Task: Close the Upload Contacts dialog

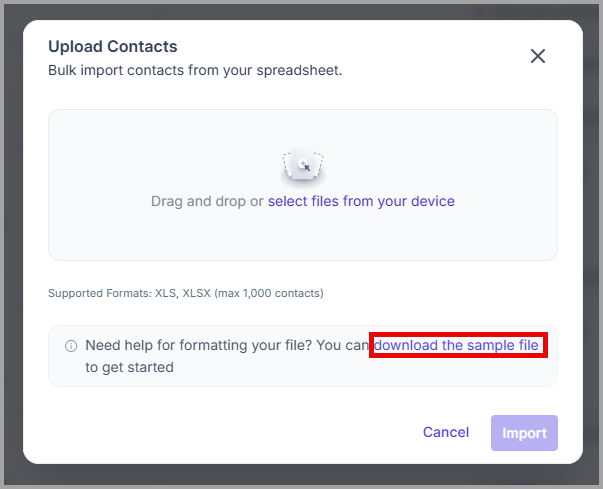Action: (538, 56)
